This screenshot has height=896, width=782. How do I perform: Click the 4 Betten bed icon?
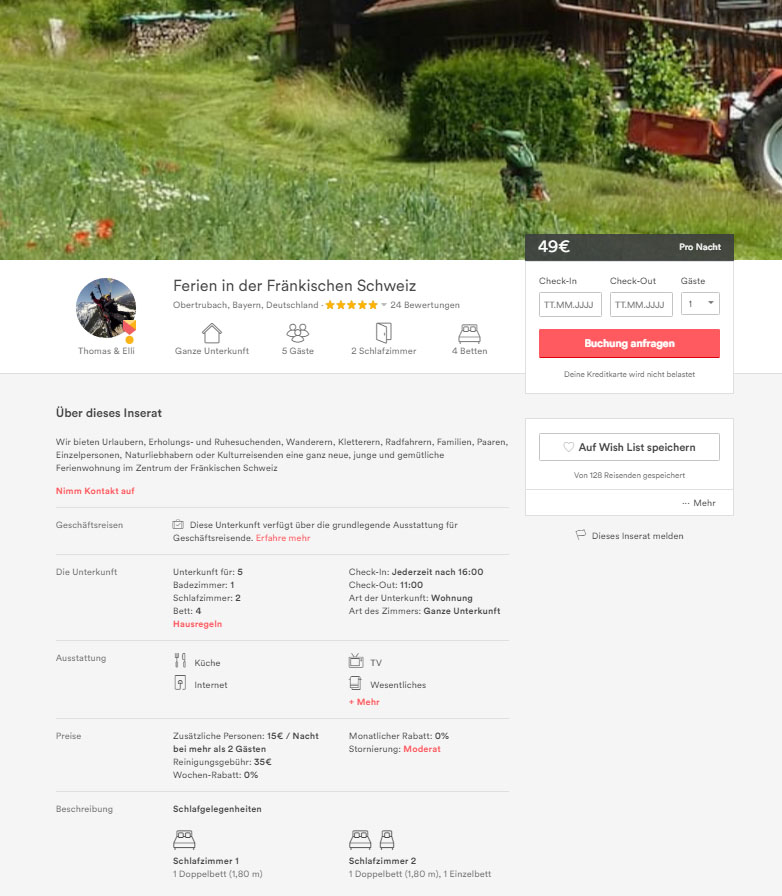coord(469,333)
